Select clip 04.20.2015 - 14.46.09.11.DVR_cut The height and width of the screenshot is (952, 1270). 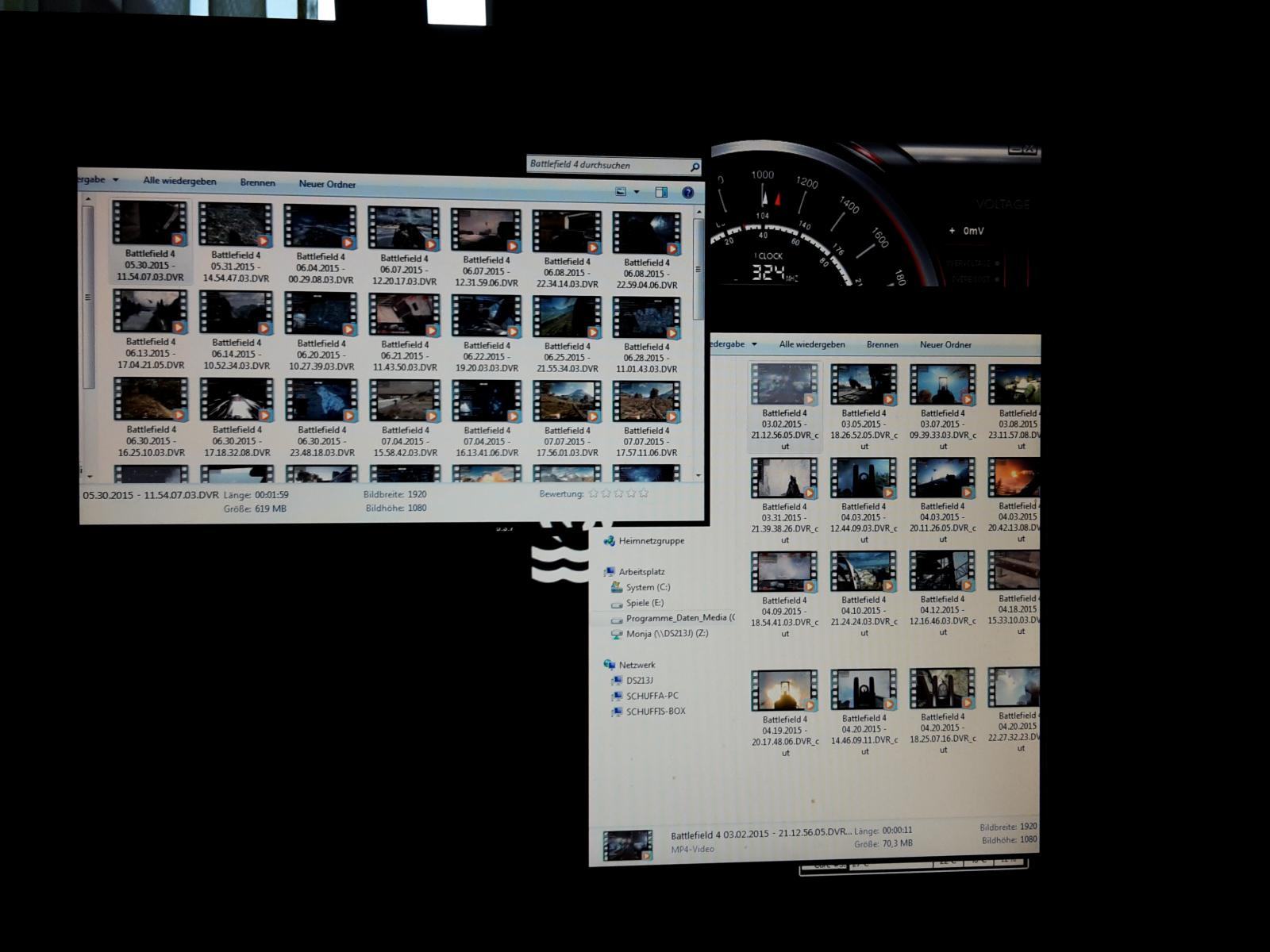coord(864,712)
